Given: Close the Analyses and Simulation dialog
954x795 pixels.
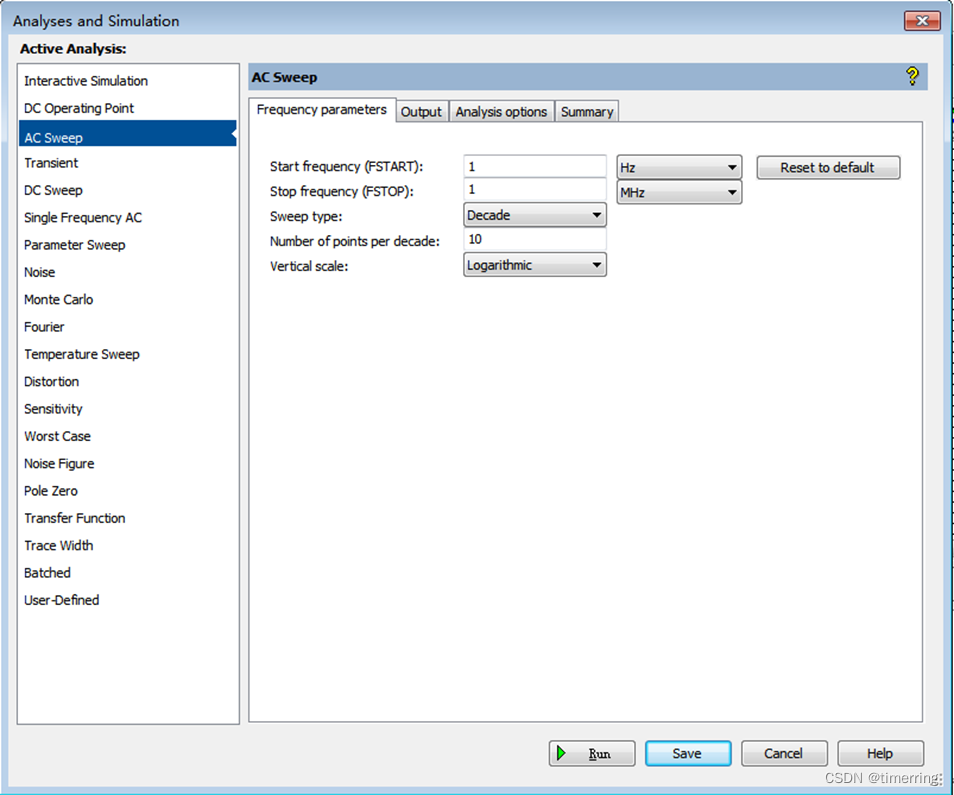Looking at the screenshot, I should pyautogui.click(x=922, y=21).
